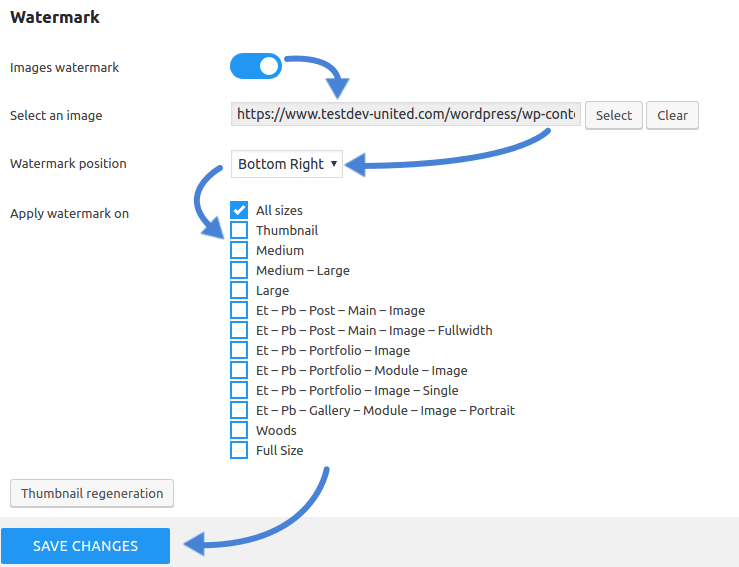Clear the selected watermark image
The image size is (739, 567).
(x=672, y=115)
